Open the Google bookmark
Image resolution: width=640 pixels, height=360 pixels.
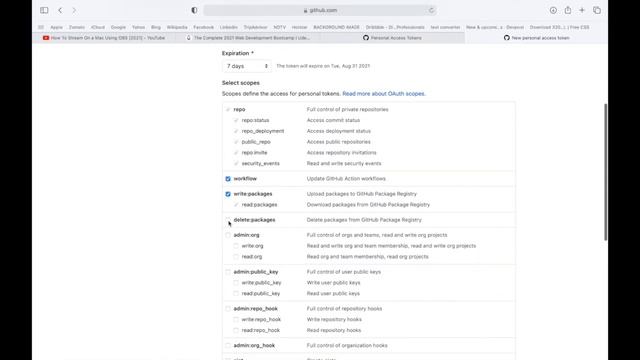click(118, 27)
